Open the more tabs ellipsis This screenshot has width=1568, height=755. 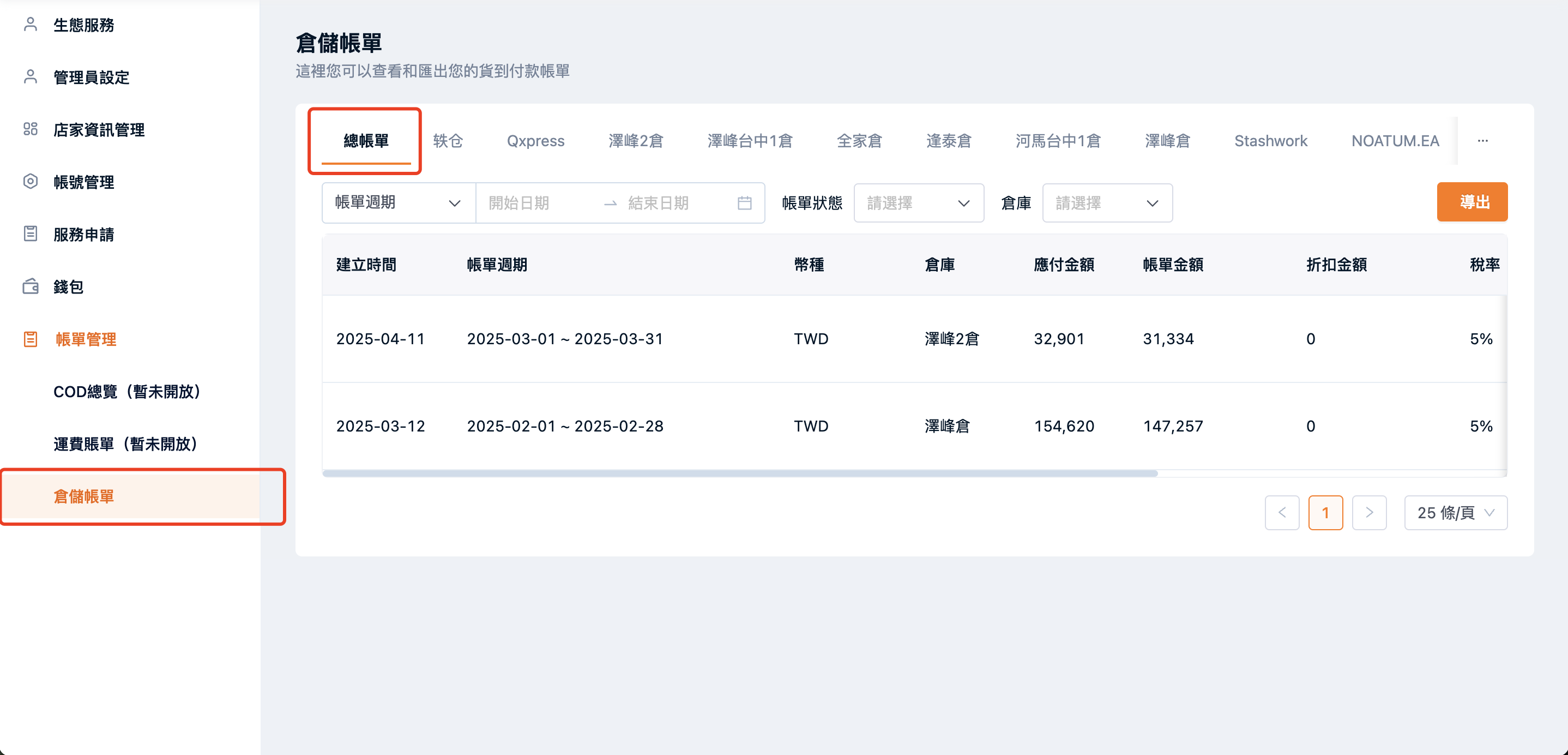pyautogui.click(x=1483, y=141)
